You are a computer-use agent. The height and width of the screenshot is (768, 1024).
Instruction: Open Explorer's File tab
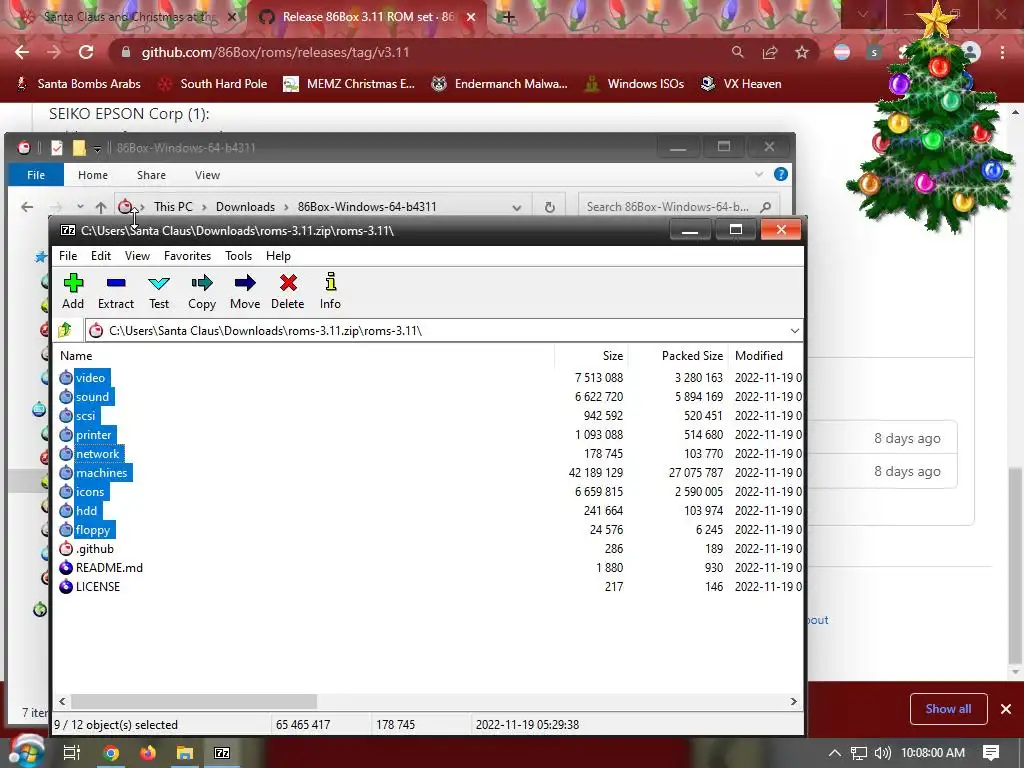click(36, 175)
